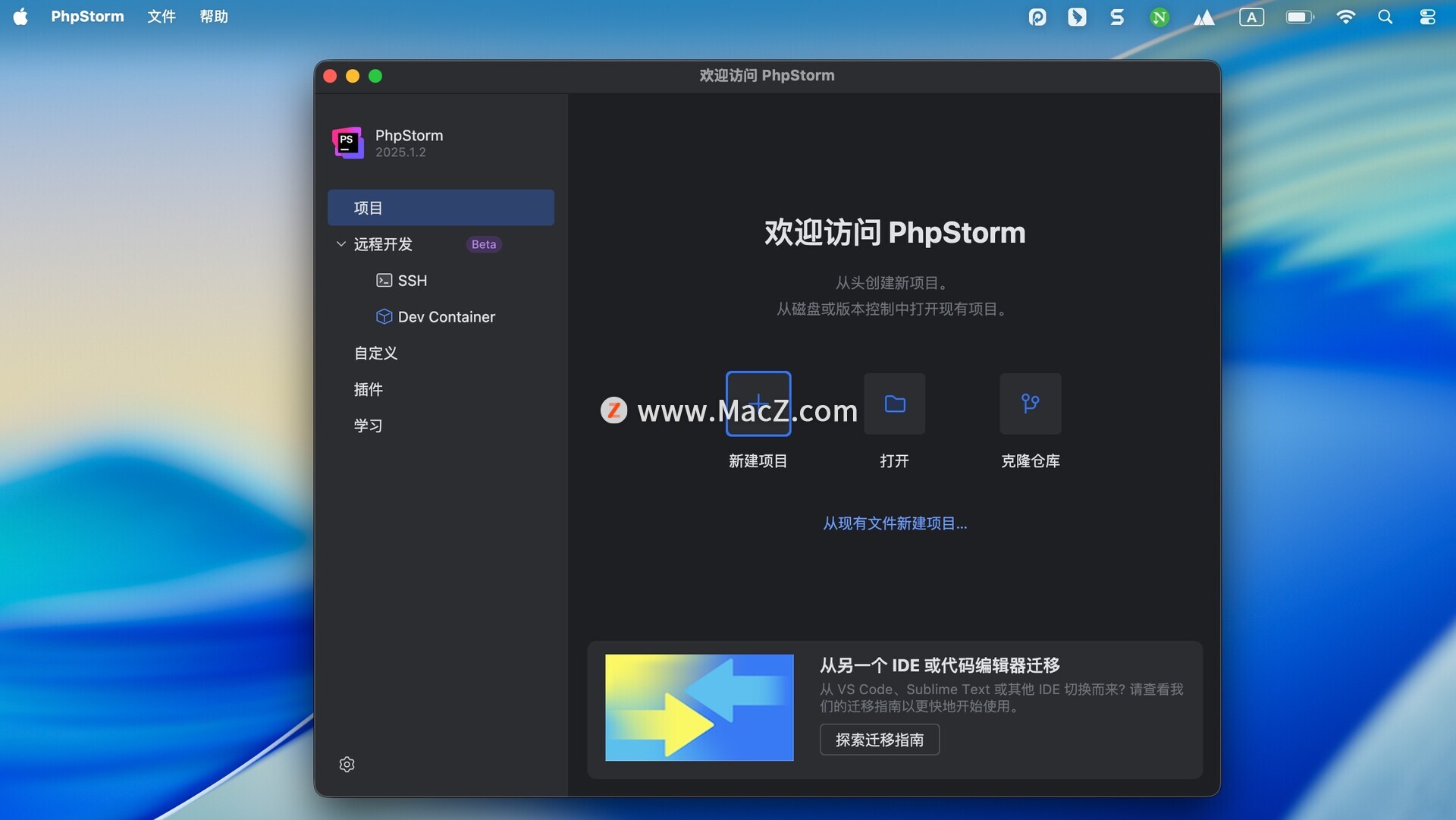The width and height of the screenshot is (1456, 820).
Task: Click the migration arrows thumbnail image
Action: (699, 708)
